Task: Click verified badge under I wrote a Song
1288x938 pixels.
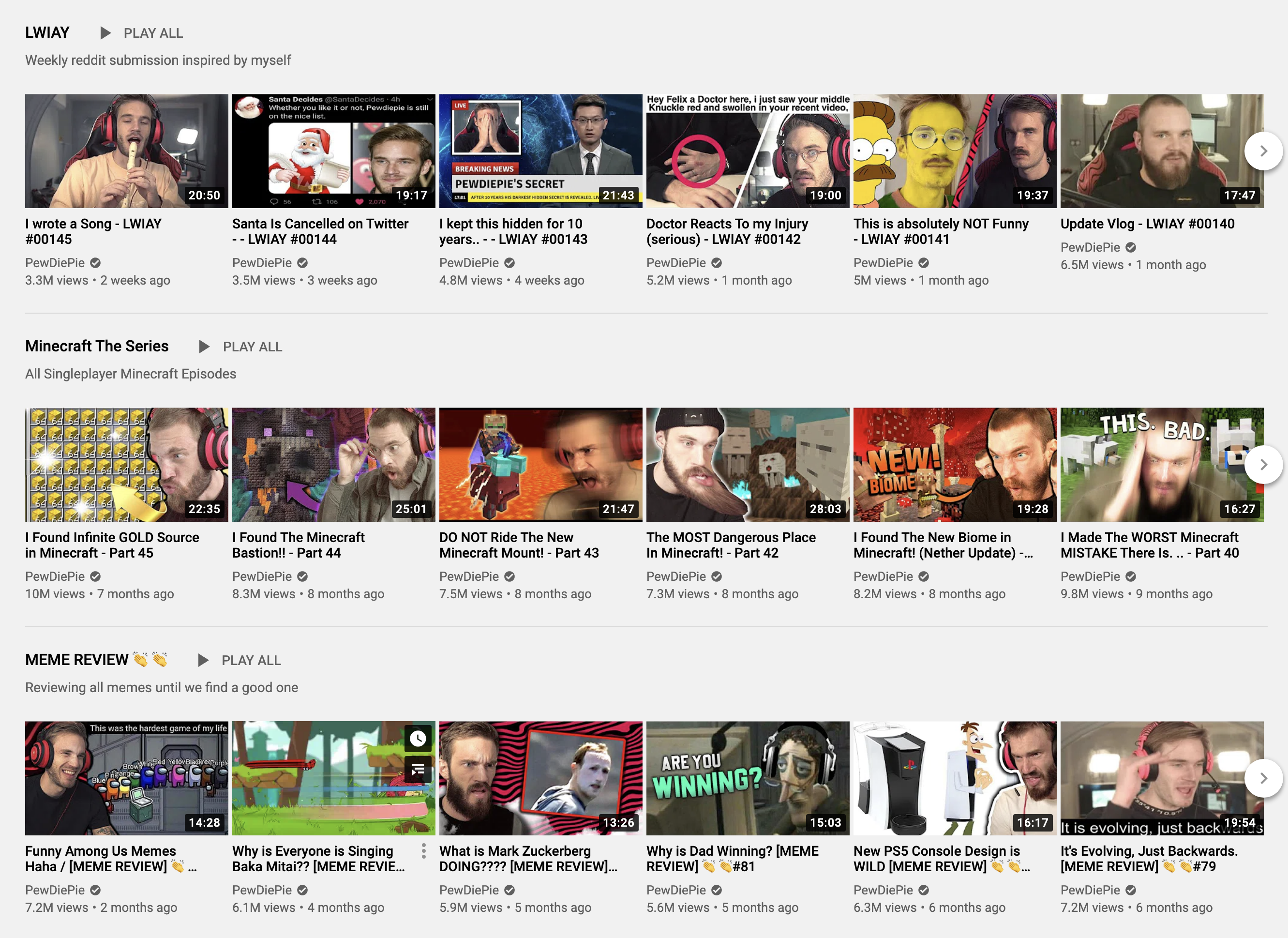Action: pos(95,263)
